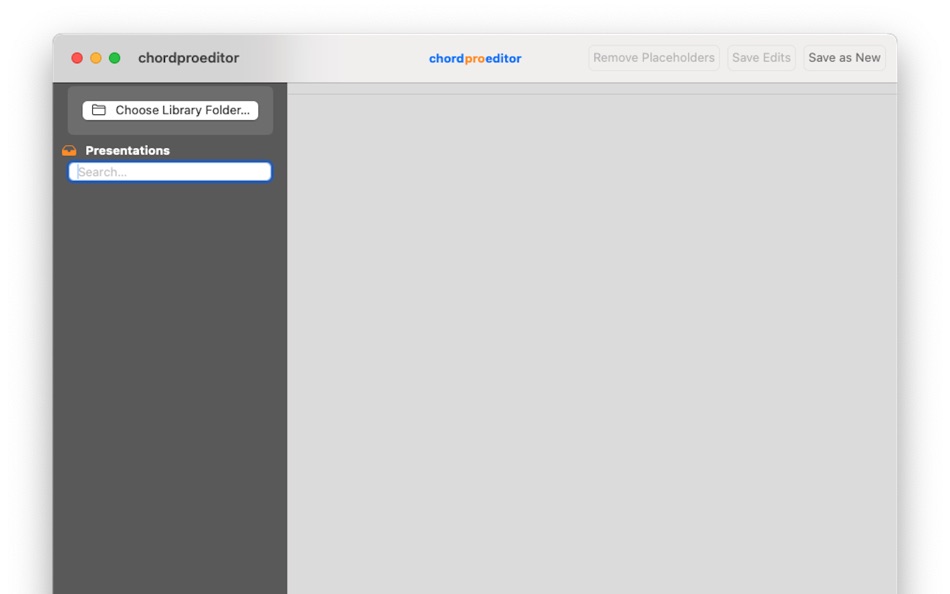Image resolution: width=950 pixels, height=594 pixels.
Task: Click the yellow minimize traffic-light control
Action: (95, 58)
